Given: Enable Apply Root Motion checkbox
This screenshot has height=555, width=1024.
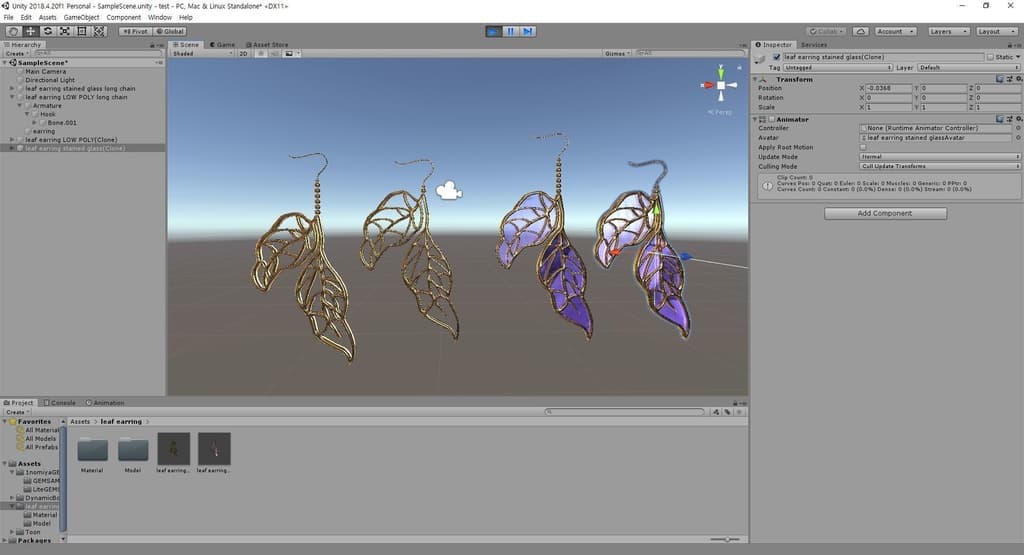Looking at the screenshot, I should click(x=863, y=147).
